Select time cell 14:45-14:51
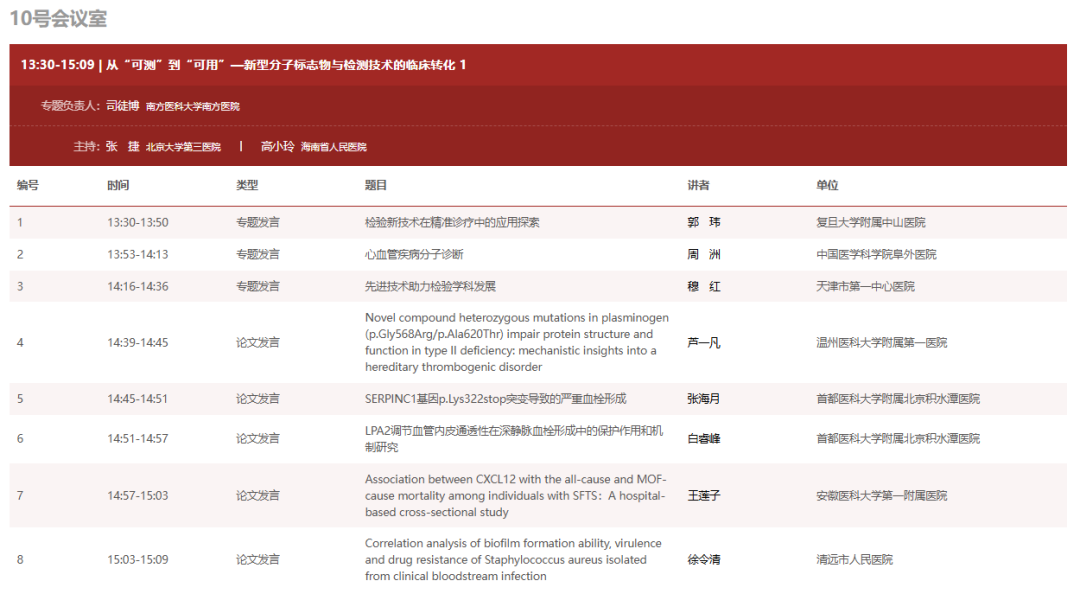 click(x=138, y=399)
